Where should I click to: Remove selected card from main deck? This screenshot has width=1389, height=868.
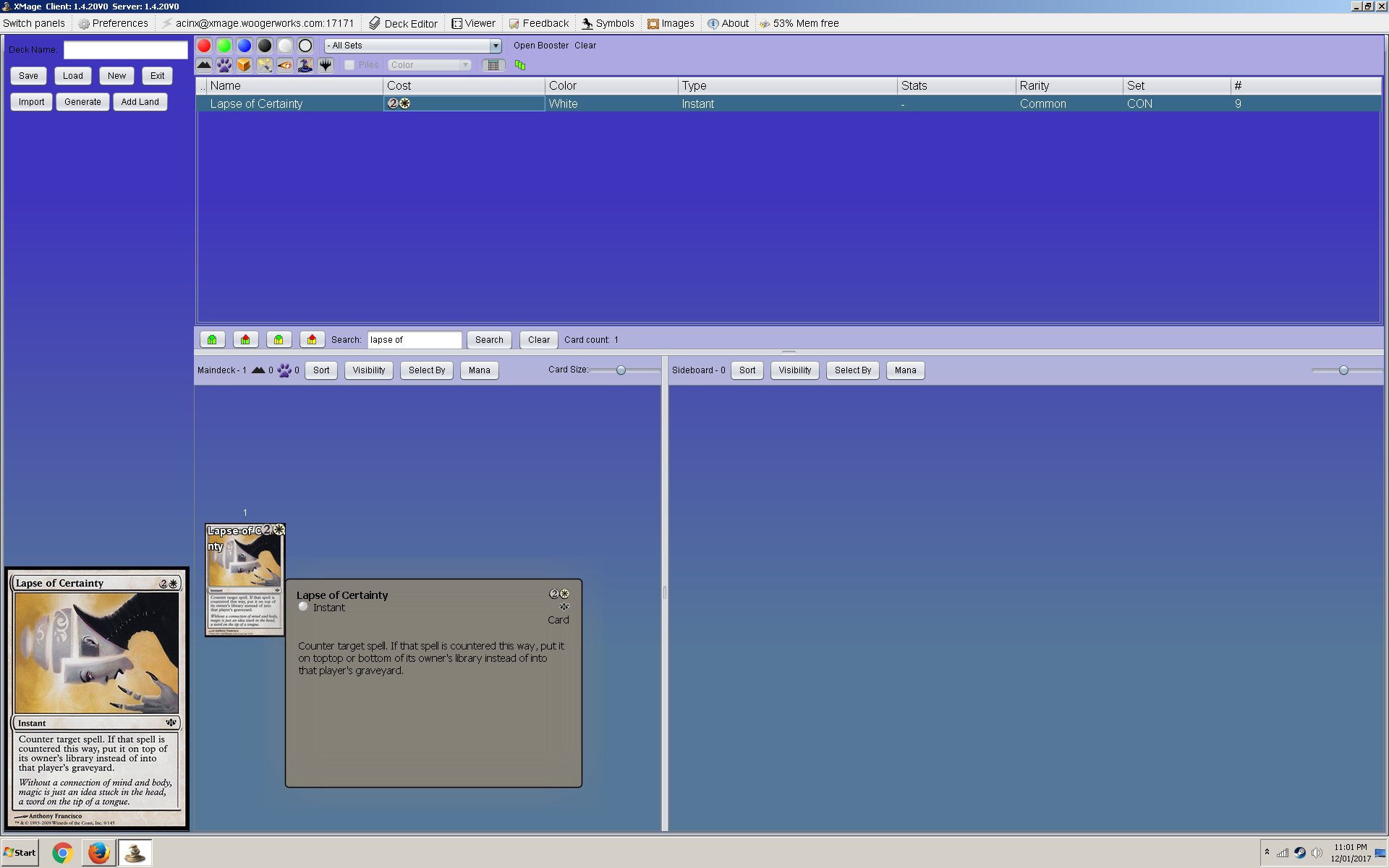[x=245, y=339]
